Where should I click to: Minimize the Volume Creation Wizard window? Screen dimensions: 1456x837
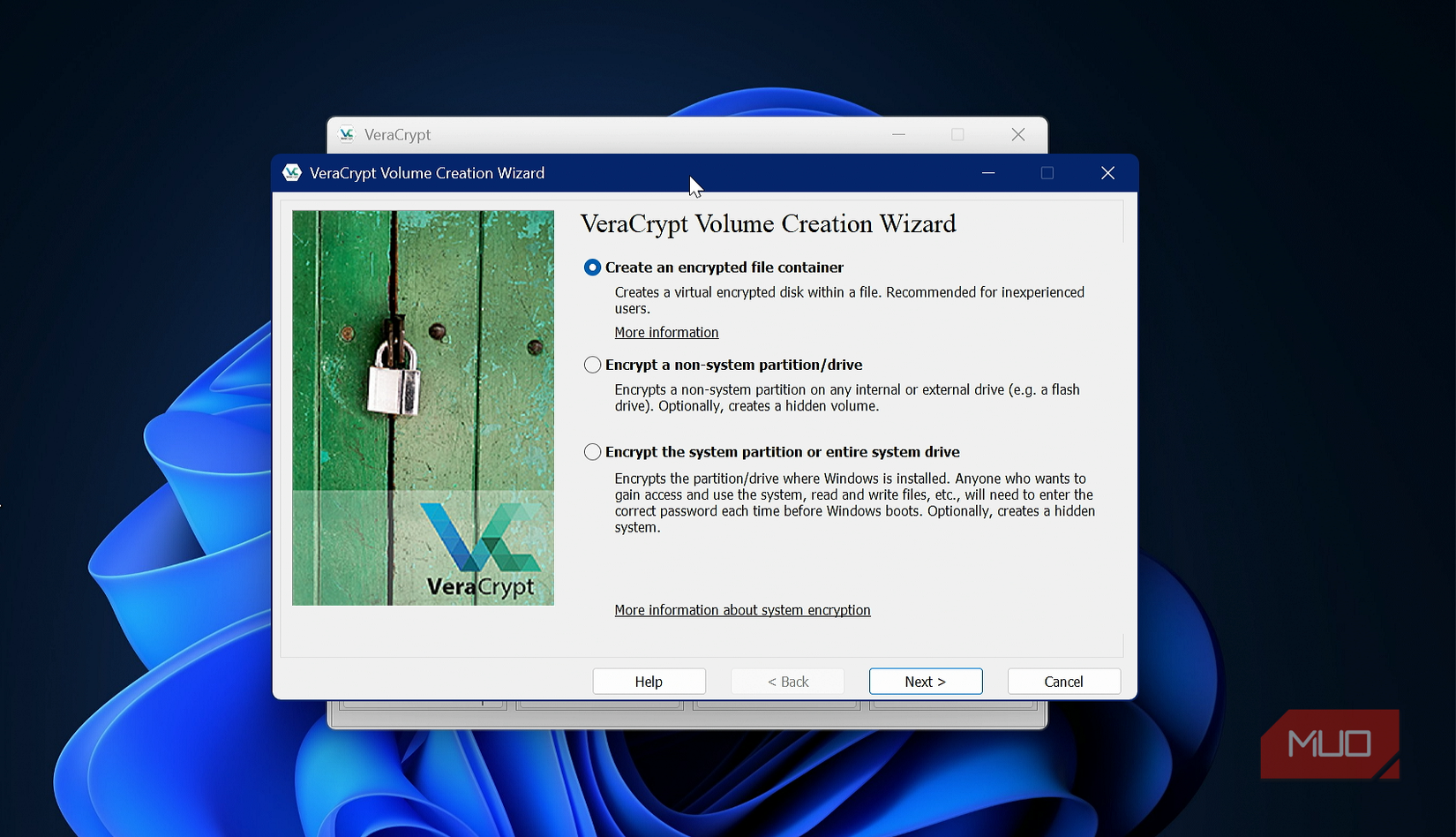point(987,173)
